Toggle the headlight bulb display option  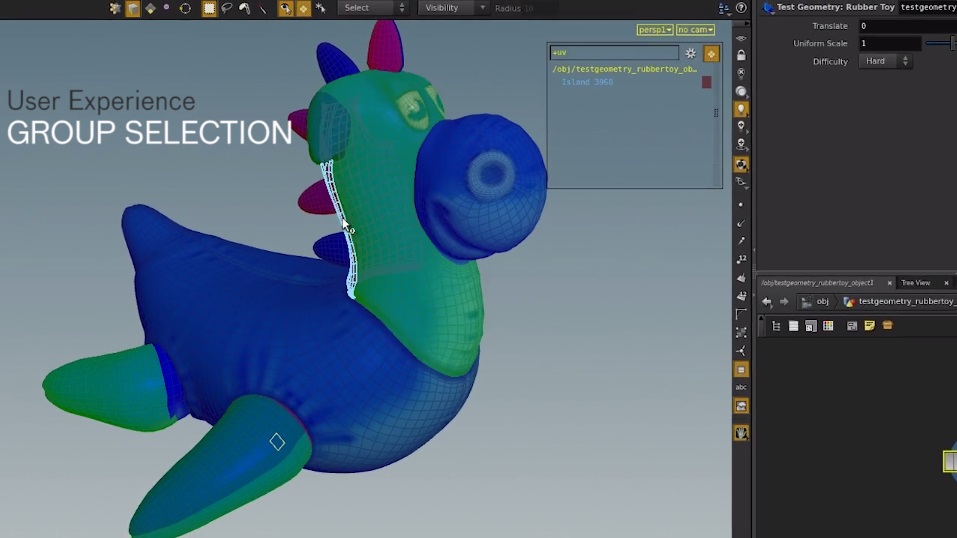click(741, 108)
